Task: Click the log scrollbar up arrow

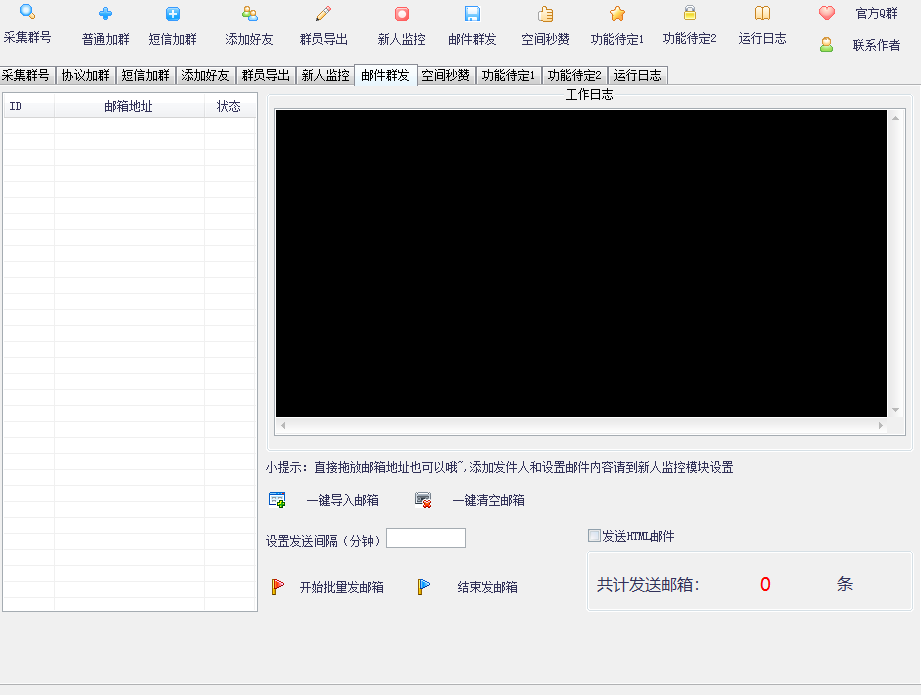Action: point(896,118)
